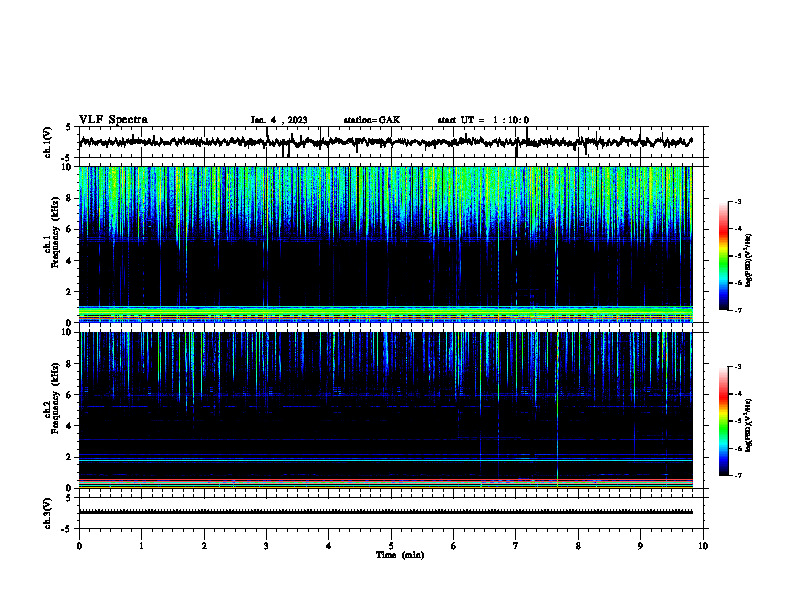Click the ch.2 Frequency (kHz) axis label
Screen dimensions: 792x612
tap(52, 398)
